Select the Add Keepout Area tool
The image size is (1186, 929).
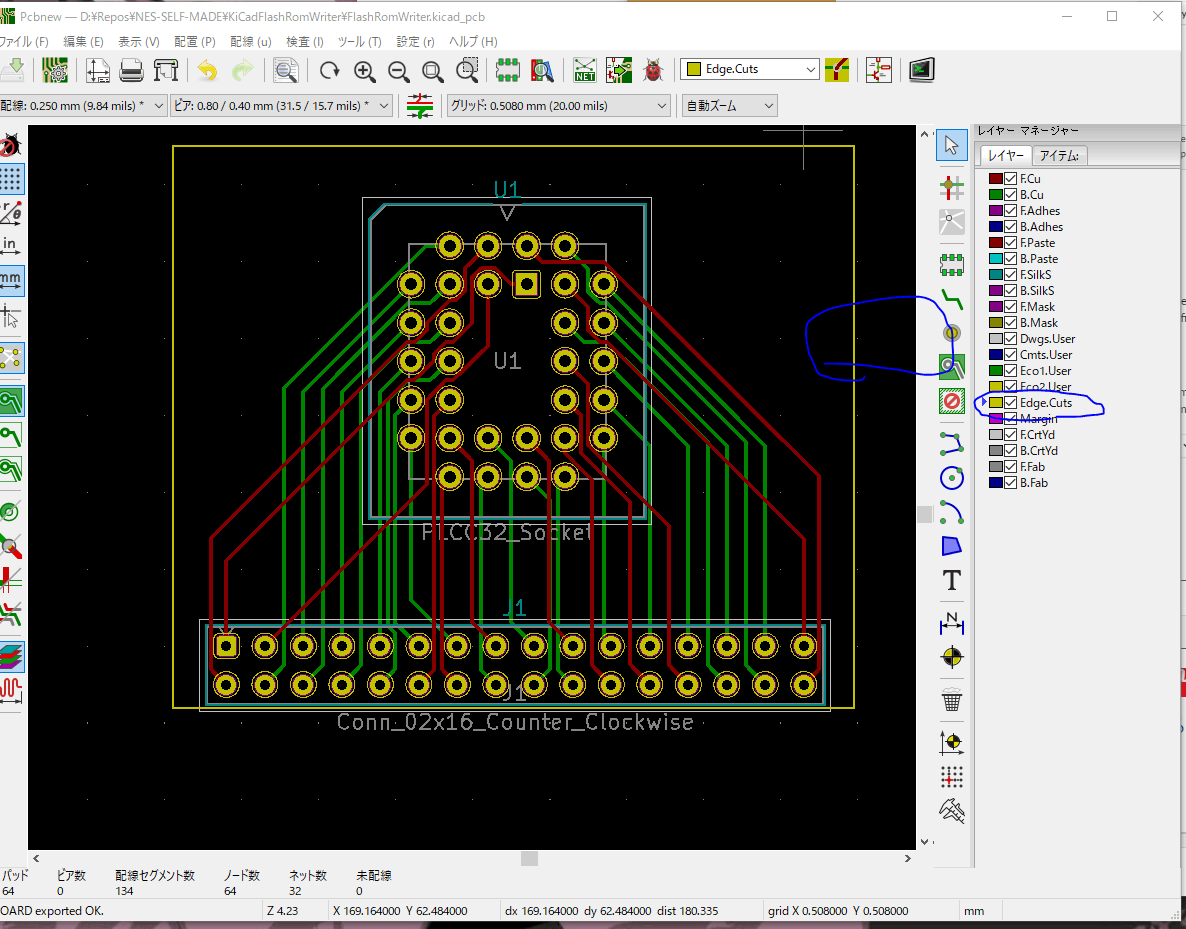coord(952,401)
